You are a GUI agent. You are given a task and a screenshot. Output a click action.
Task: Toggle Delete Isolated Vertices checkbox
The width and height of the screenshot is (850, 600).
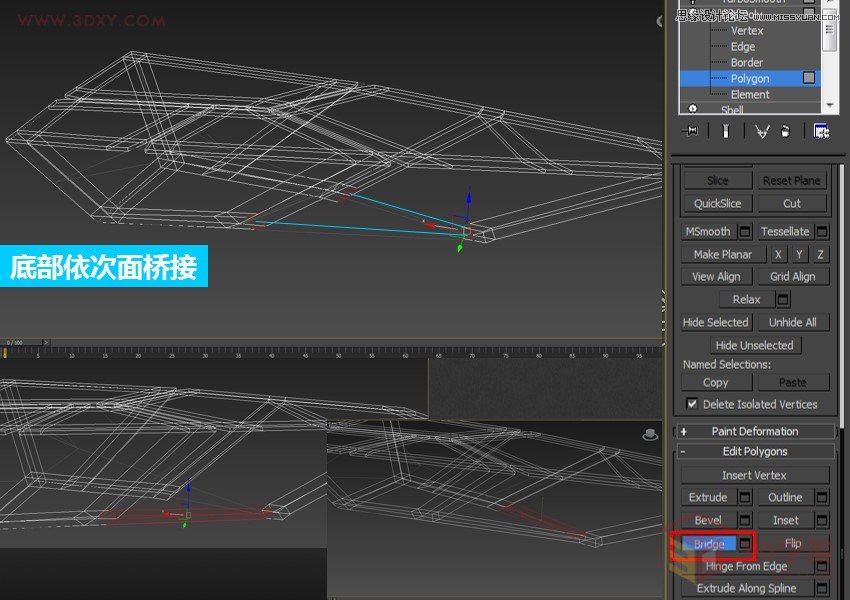pyautogui.click(x=692, y=404)
